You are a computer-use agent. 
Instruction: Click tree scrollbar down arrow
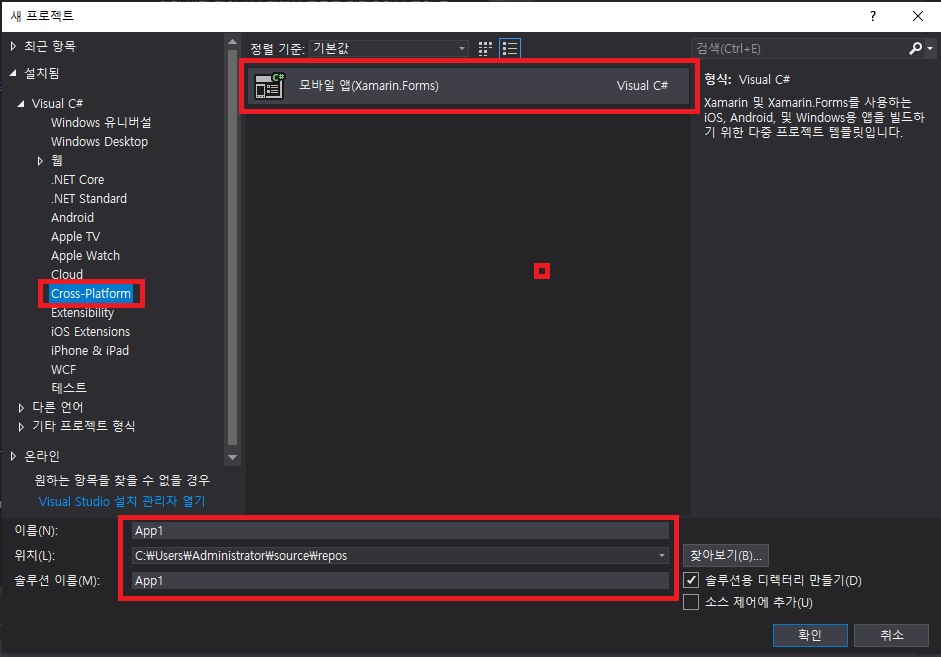point(232,458)
